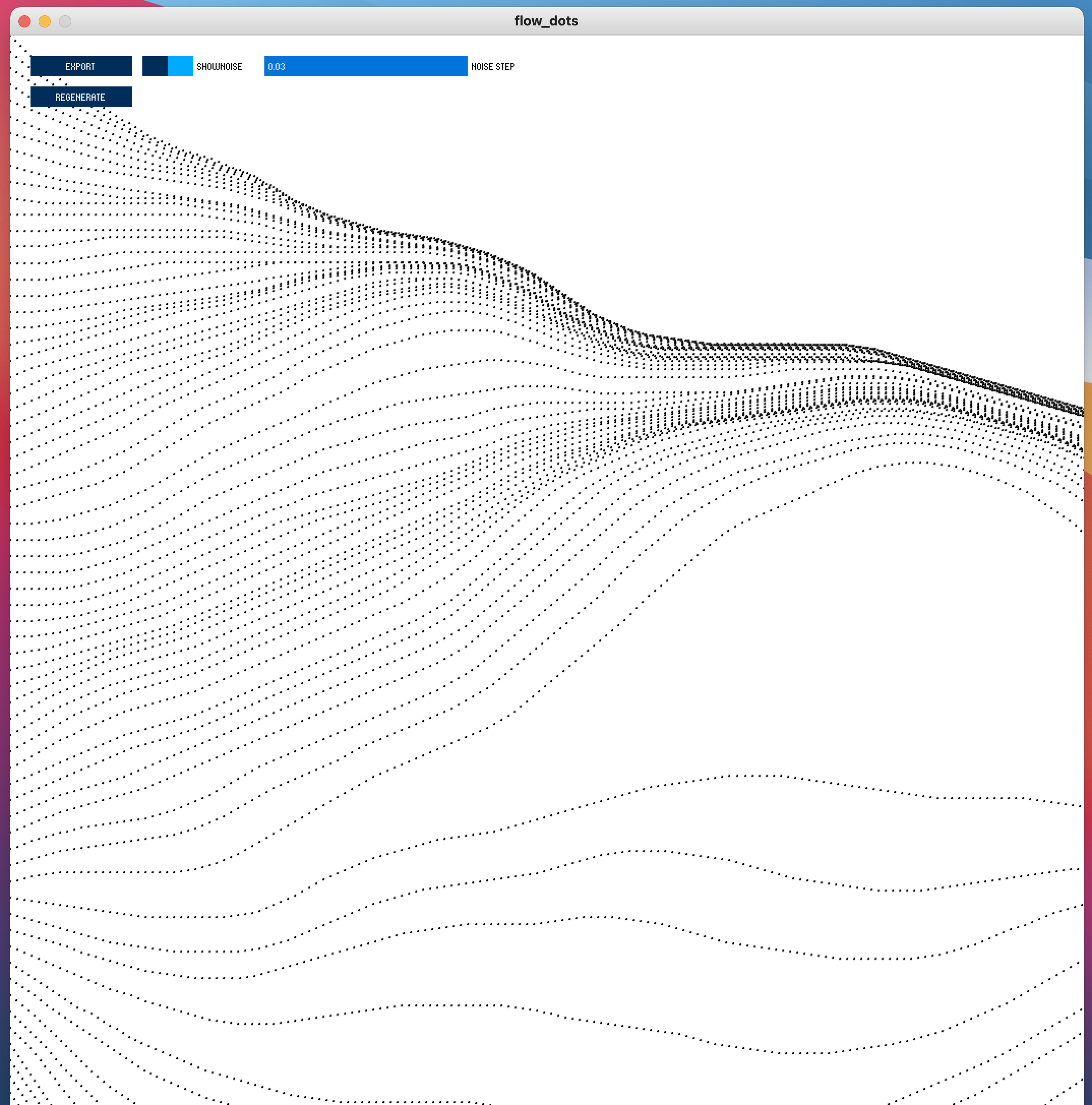
Task: Minimize the flow_dots window
Action: click(45, 21)
